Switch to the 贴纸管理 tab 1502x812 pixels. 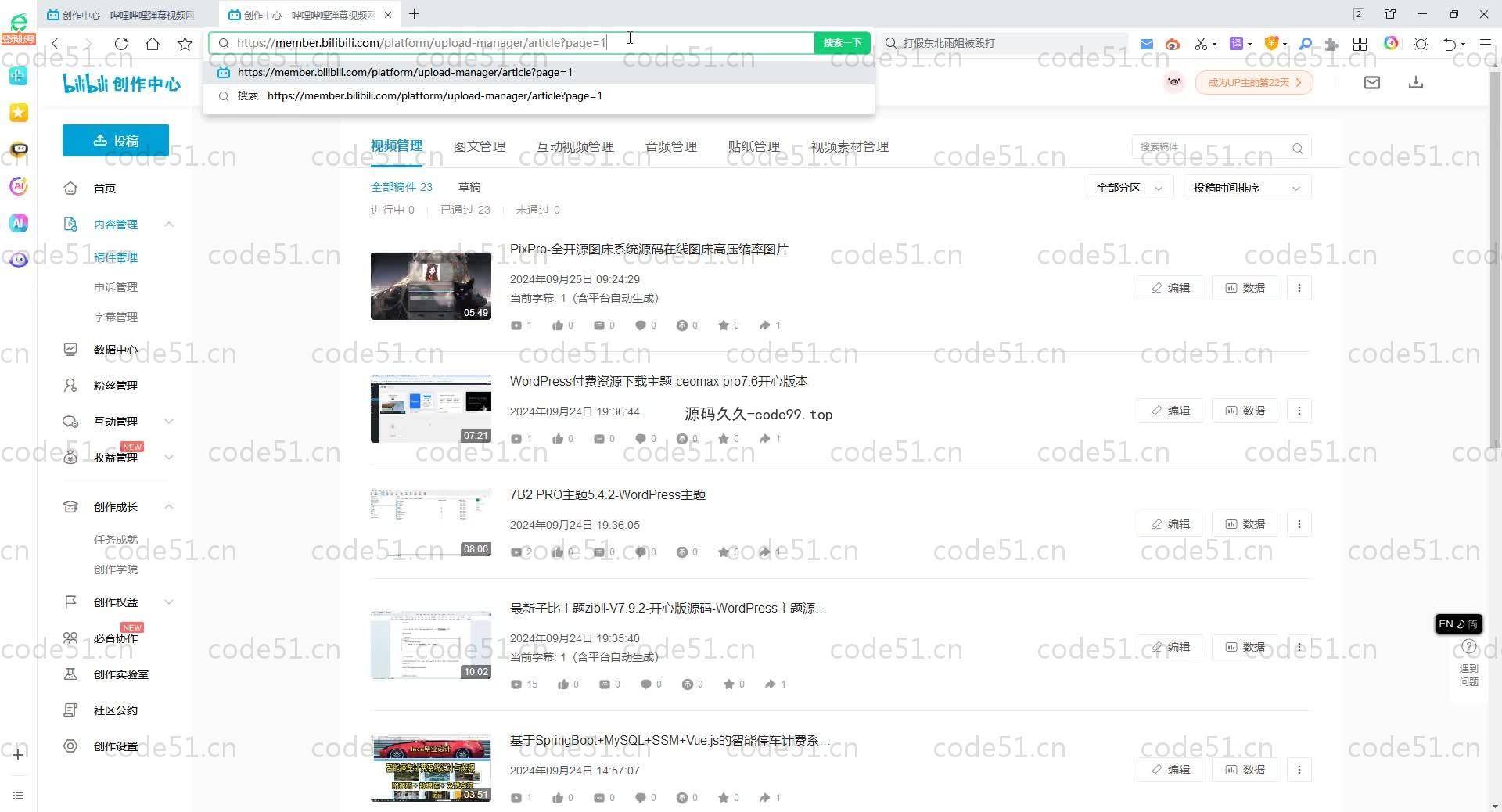tap(753, 146)
